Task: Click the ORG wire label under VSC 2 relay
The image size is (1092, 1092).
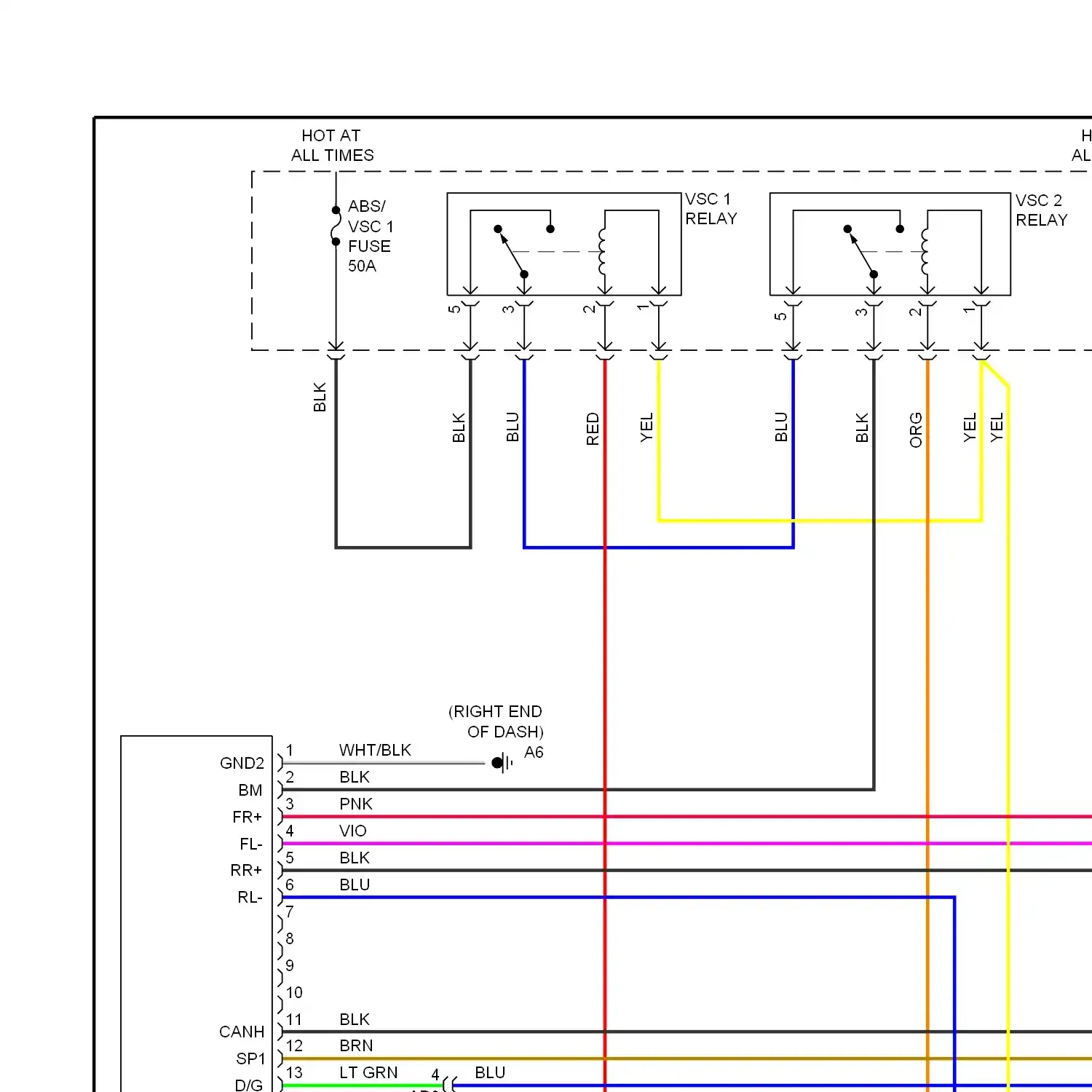Action: [916, 430]
